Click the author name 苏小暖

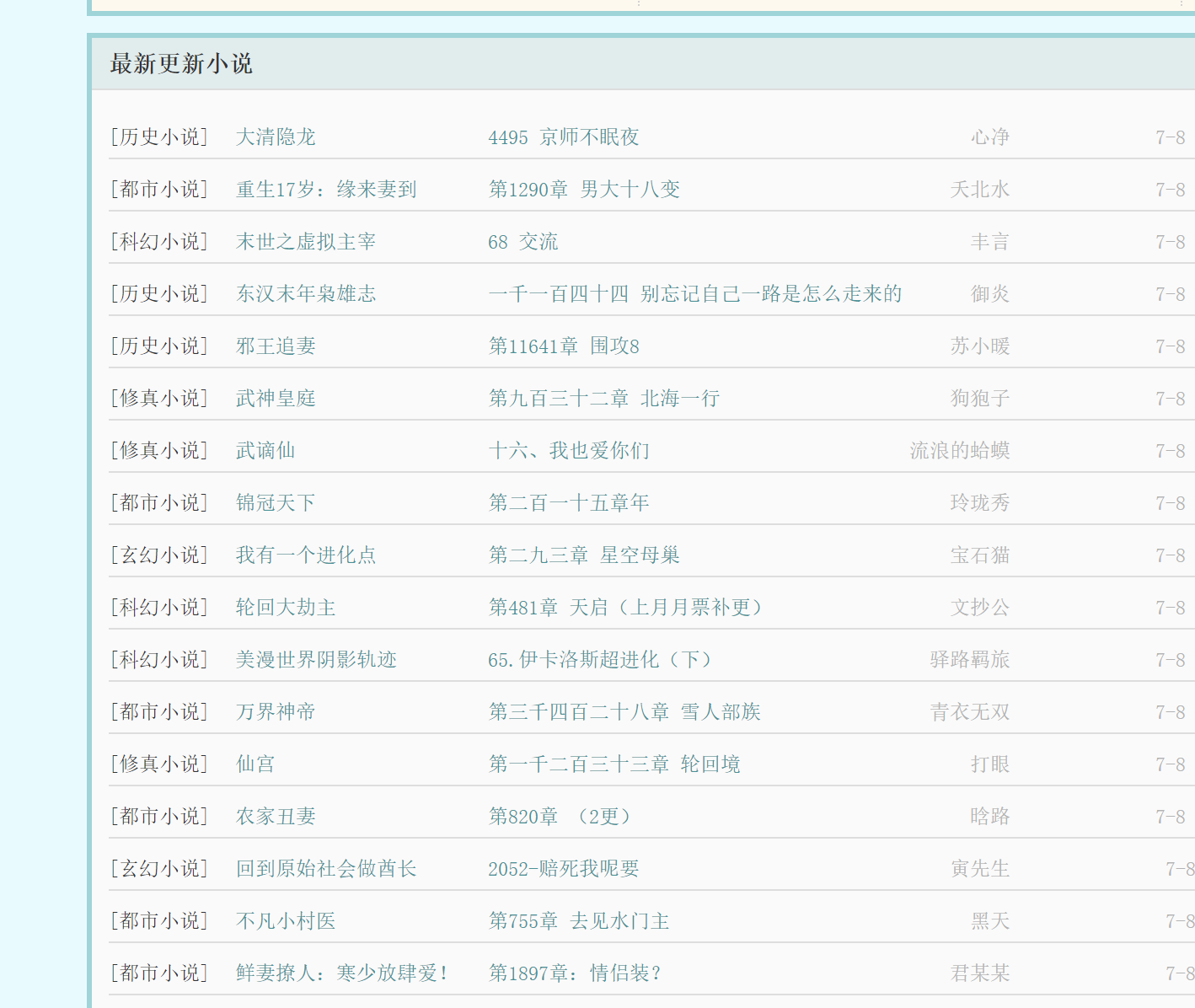(980, 346)
